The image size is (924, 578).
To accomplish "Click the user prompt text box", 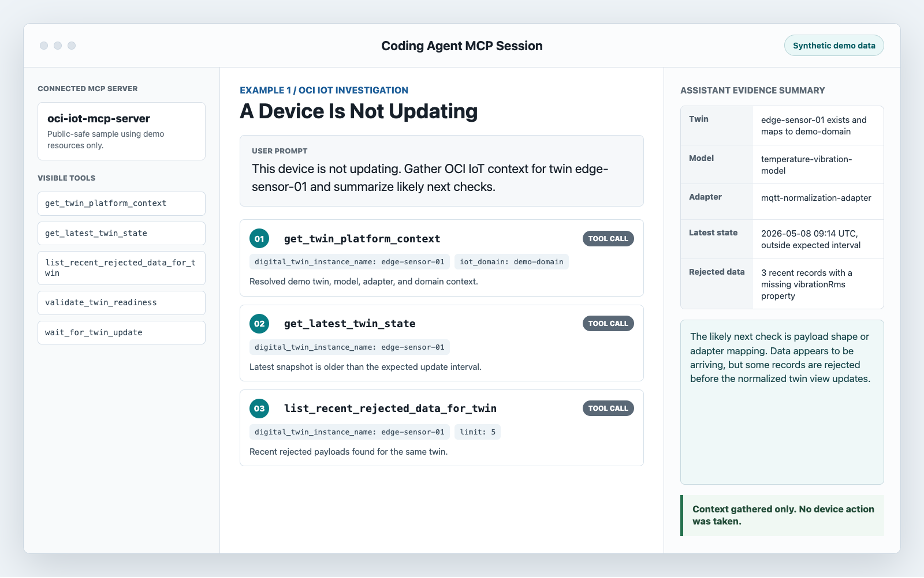I will click(441, 171).
